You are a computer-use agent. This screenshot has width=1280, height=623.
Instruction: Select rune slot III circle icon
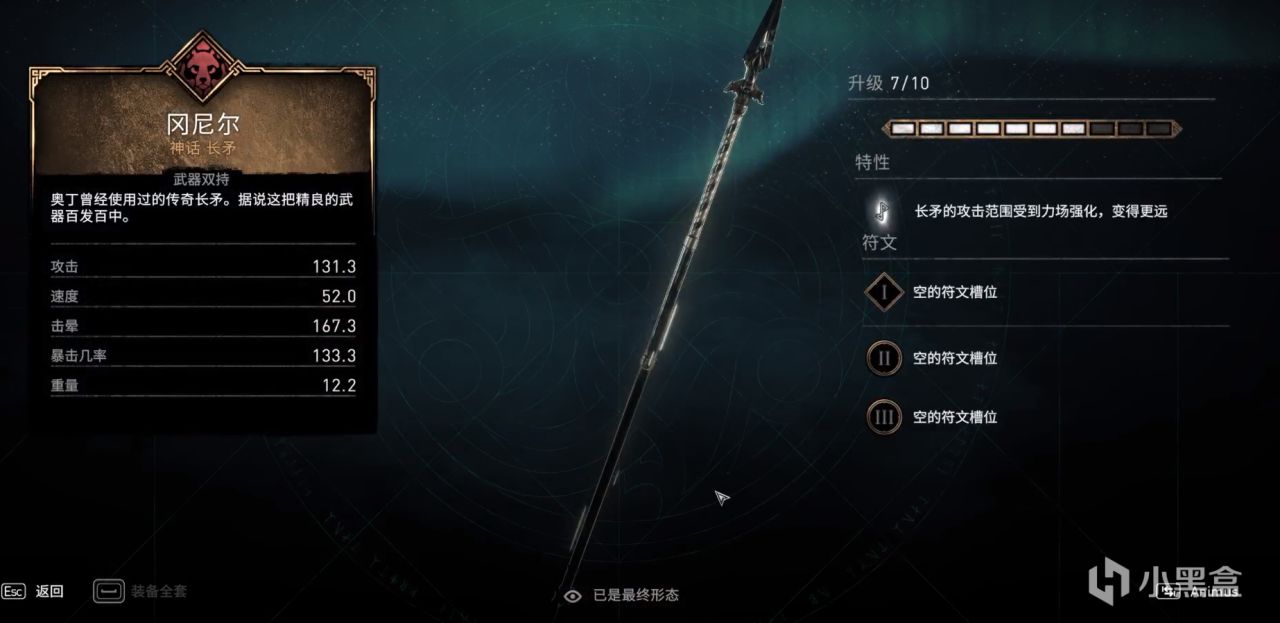tap(884, 416)
